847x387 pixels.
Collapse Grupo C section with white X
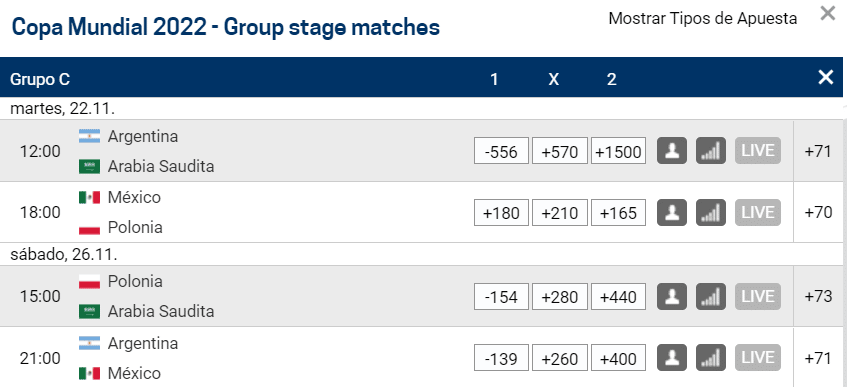[x=825, y=78]
